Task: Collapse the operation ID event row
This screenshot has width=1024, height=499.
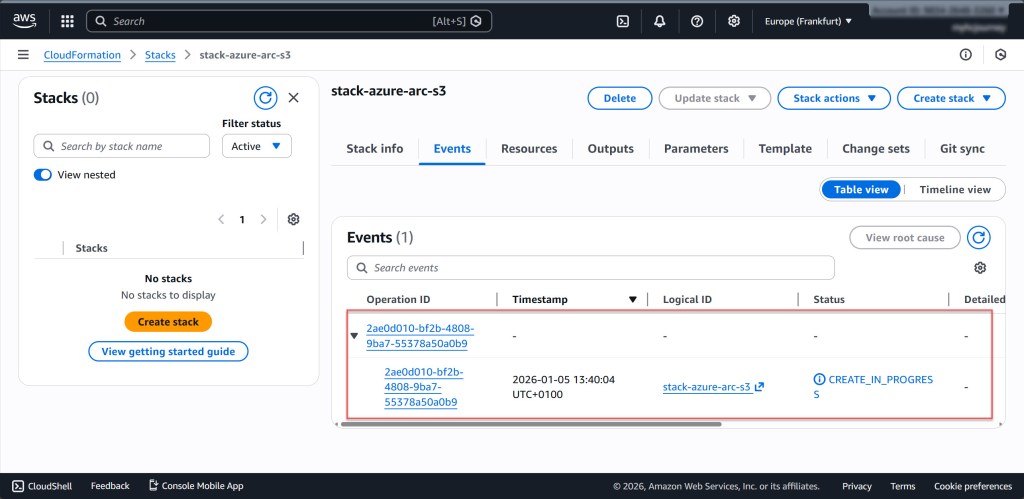Action: [x=354, y=336]
